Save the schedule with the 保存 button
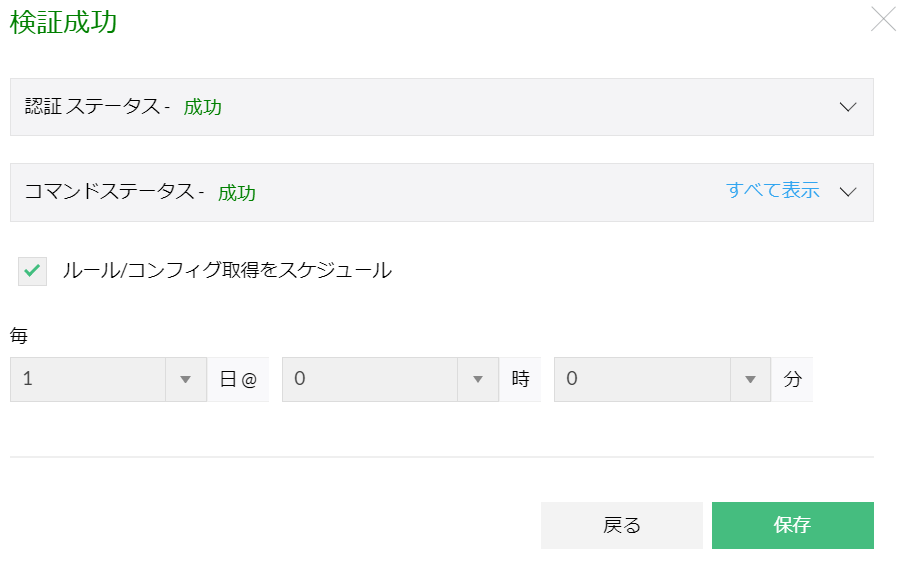The width and height of the screenshot is (910, 566). (792, 525)
